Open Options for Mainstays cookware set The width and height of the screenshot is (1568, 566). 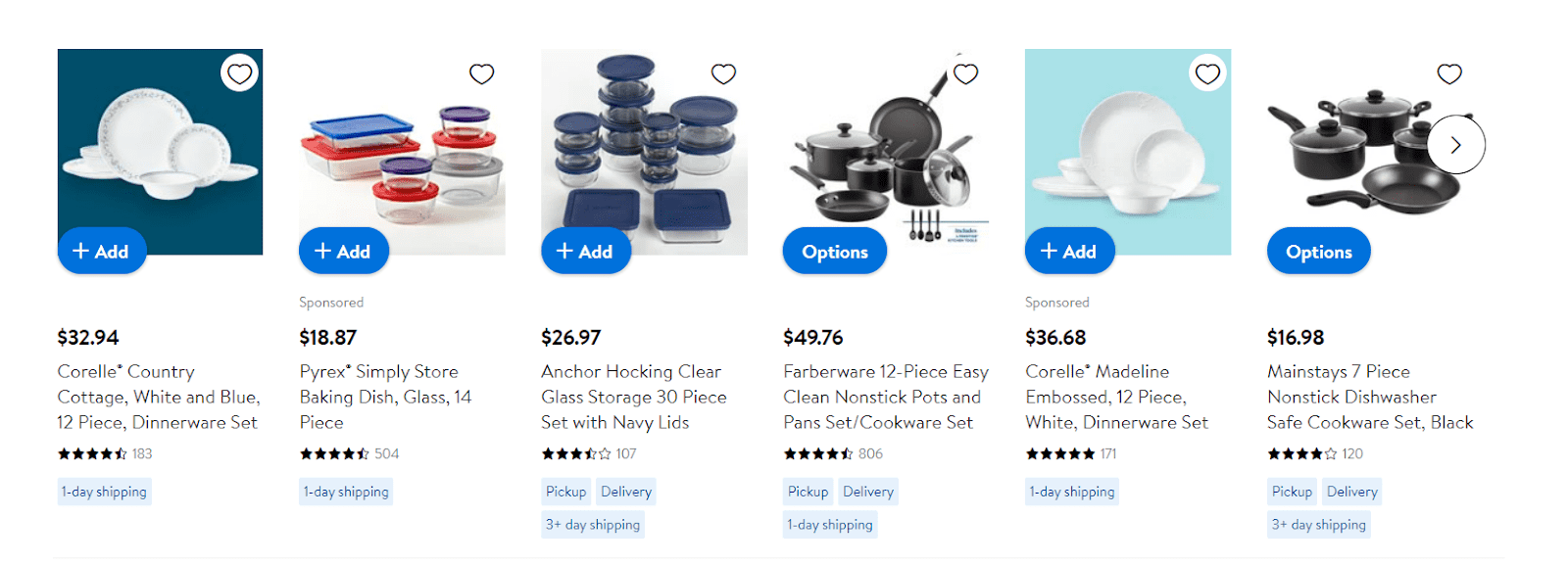tap(1319, 252)
